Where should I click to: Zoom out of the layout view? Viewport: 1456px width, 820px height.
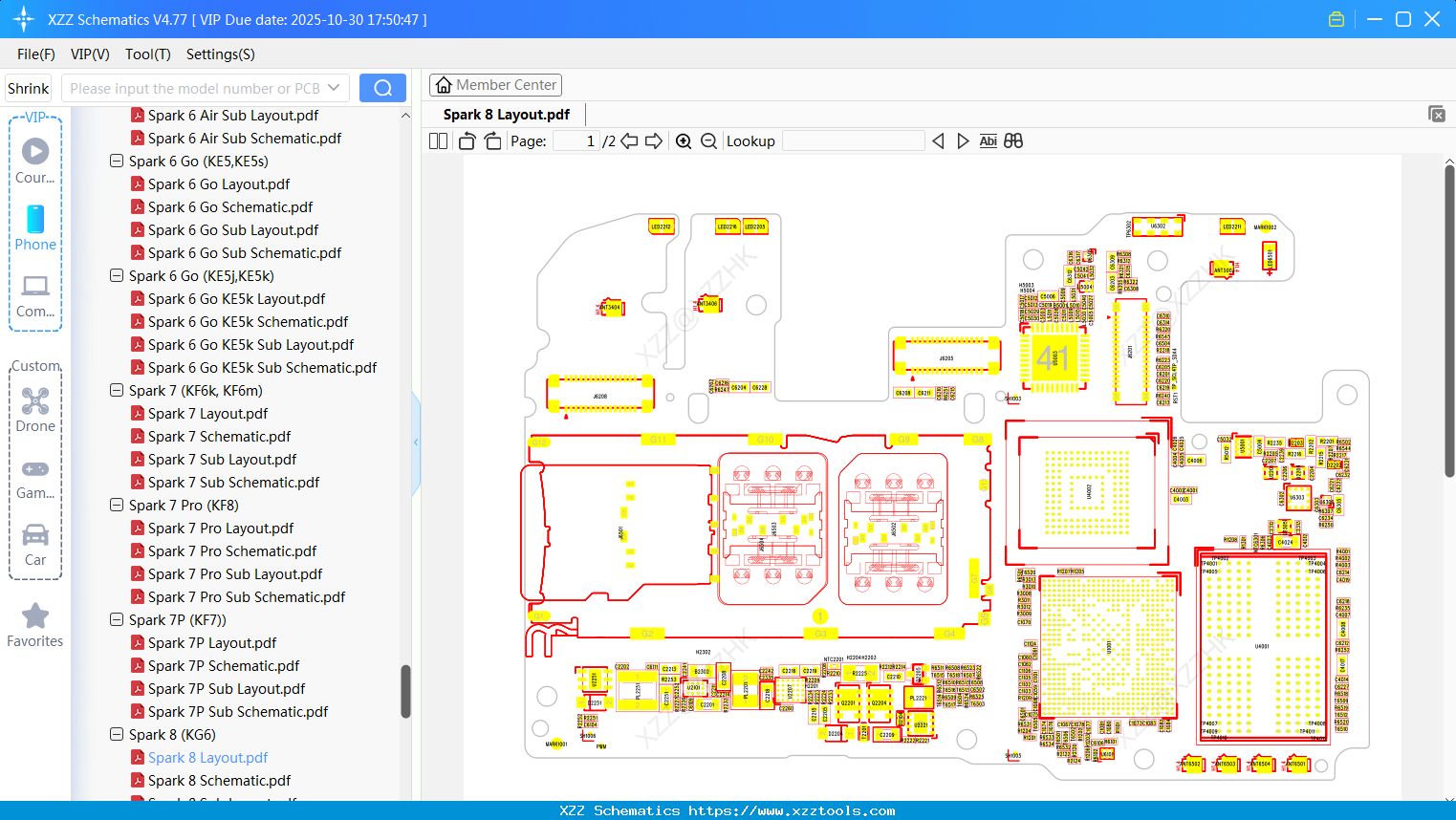708,140
